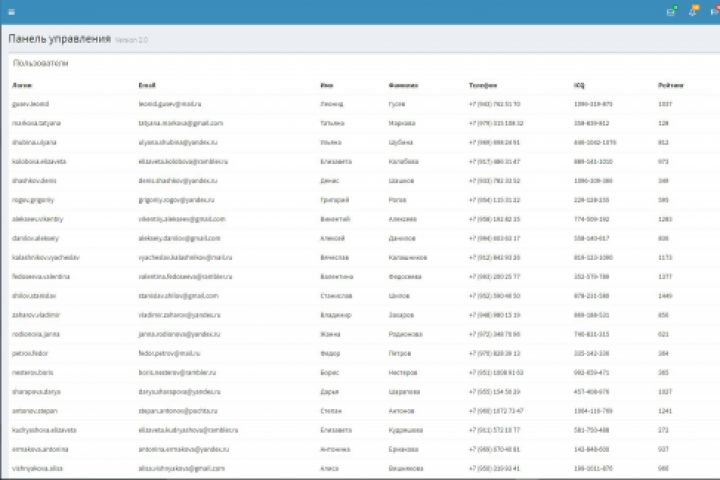The width and height of the screenshot is (720, 480).
Task: Click the Рейтинг column header
Action: [670, 85]
